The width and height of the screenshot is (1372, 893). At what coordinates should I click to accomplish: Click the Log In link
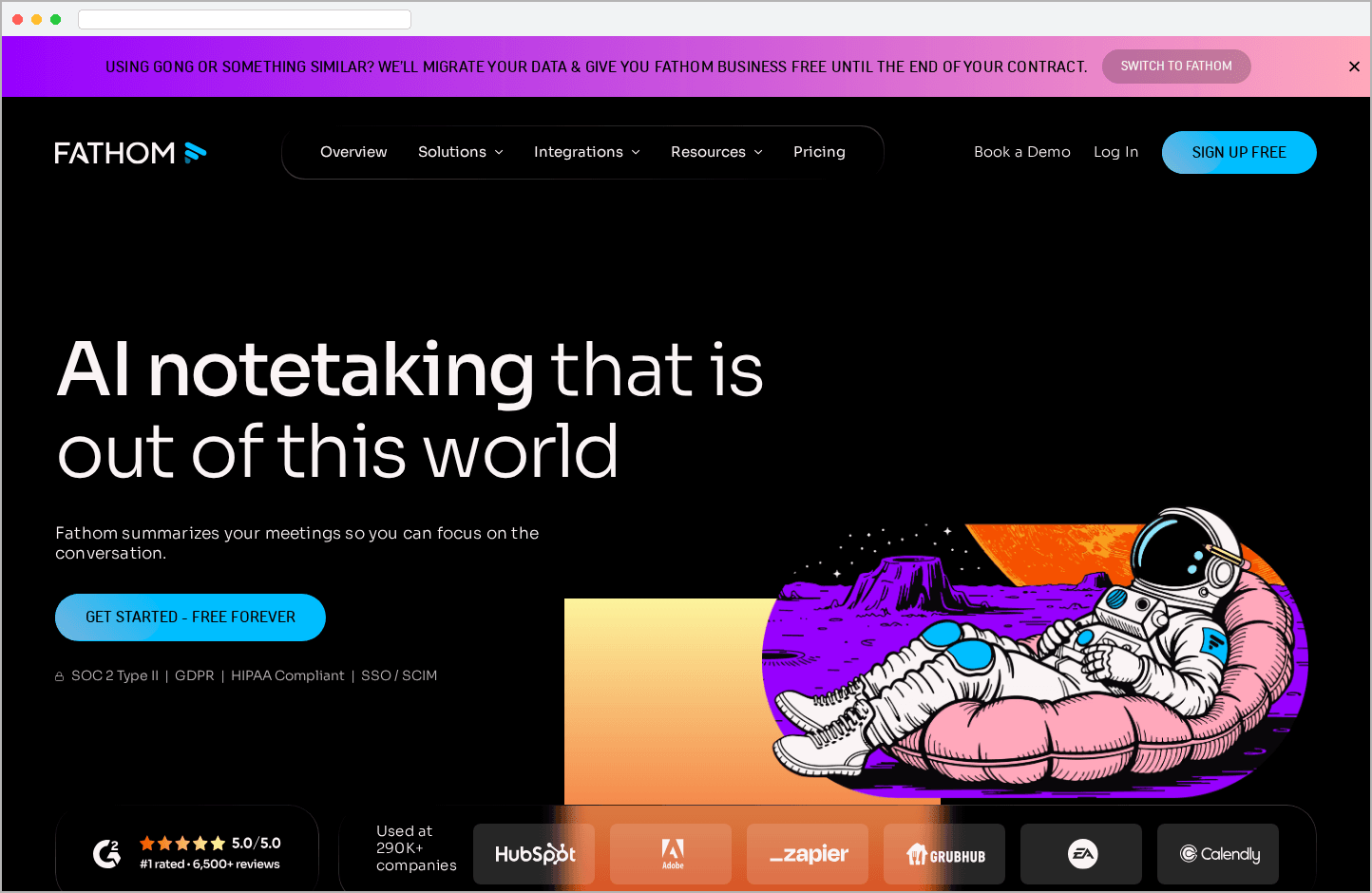(1115, 152)
